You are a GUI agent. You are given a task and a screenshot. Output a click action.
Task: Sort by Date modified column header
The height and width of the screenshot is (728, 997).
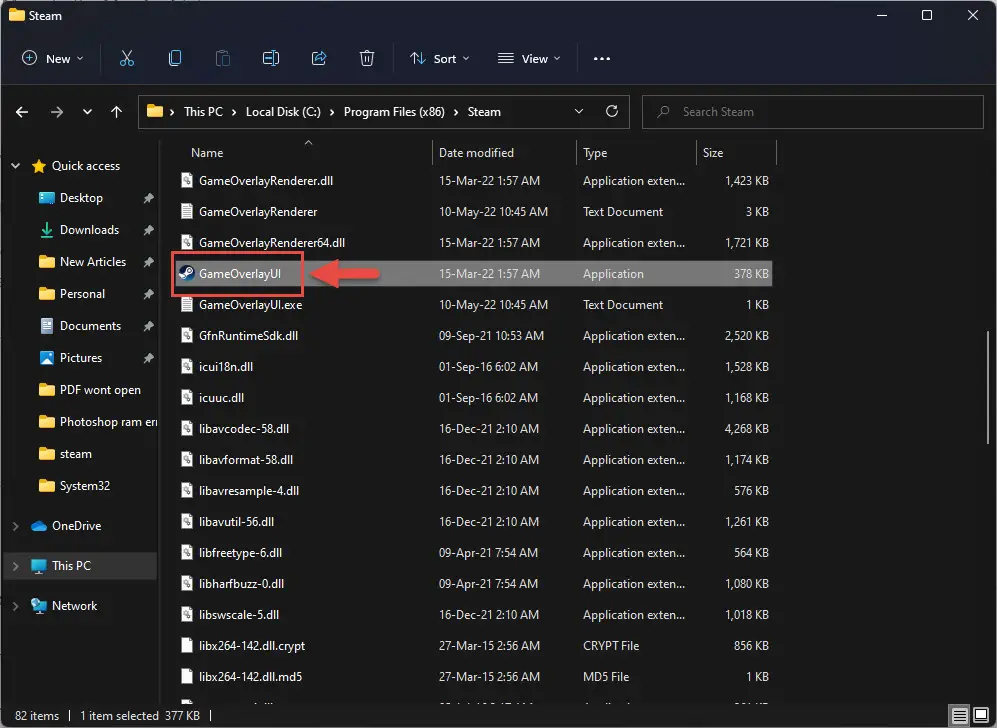tap(476, 153)
